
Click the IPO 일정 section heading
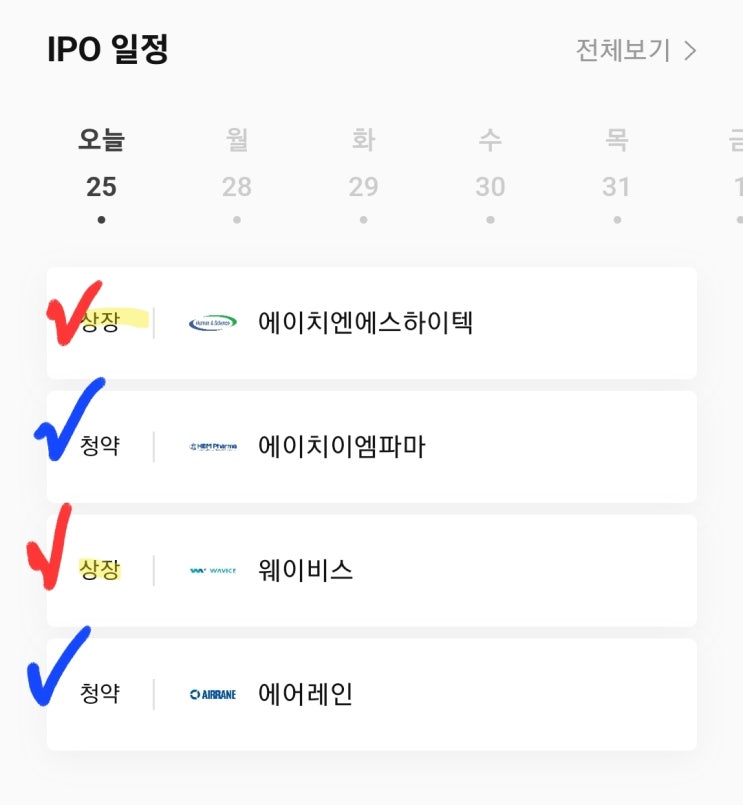107,50
